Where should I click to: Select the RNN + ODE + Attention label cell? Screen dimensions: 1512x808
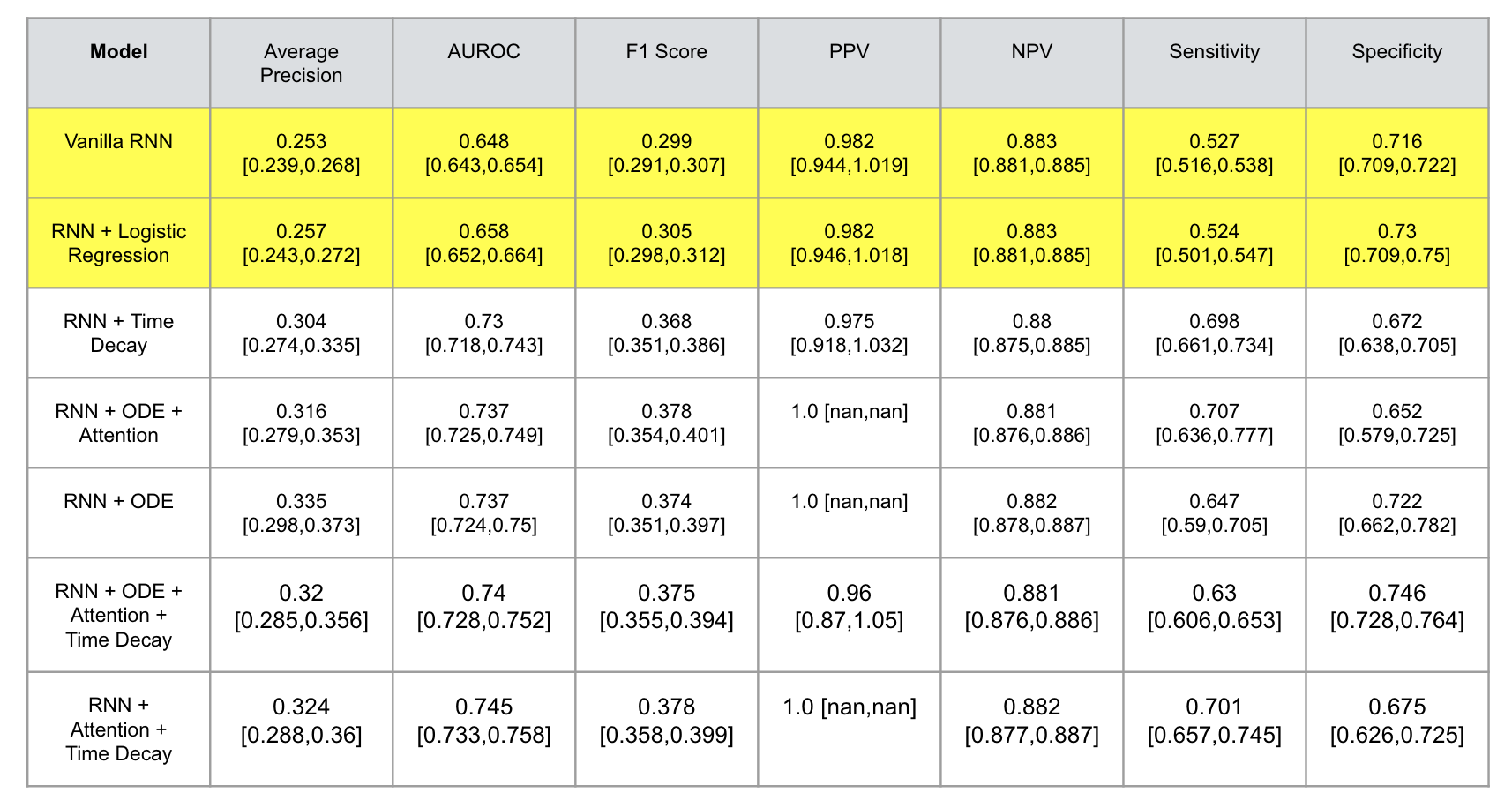point(119,423)
